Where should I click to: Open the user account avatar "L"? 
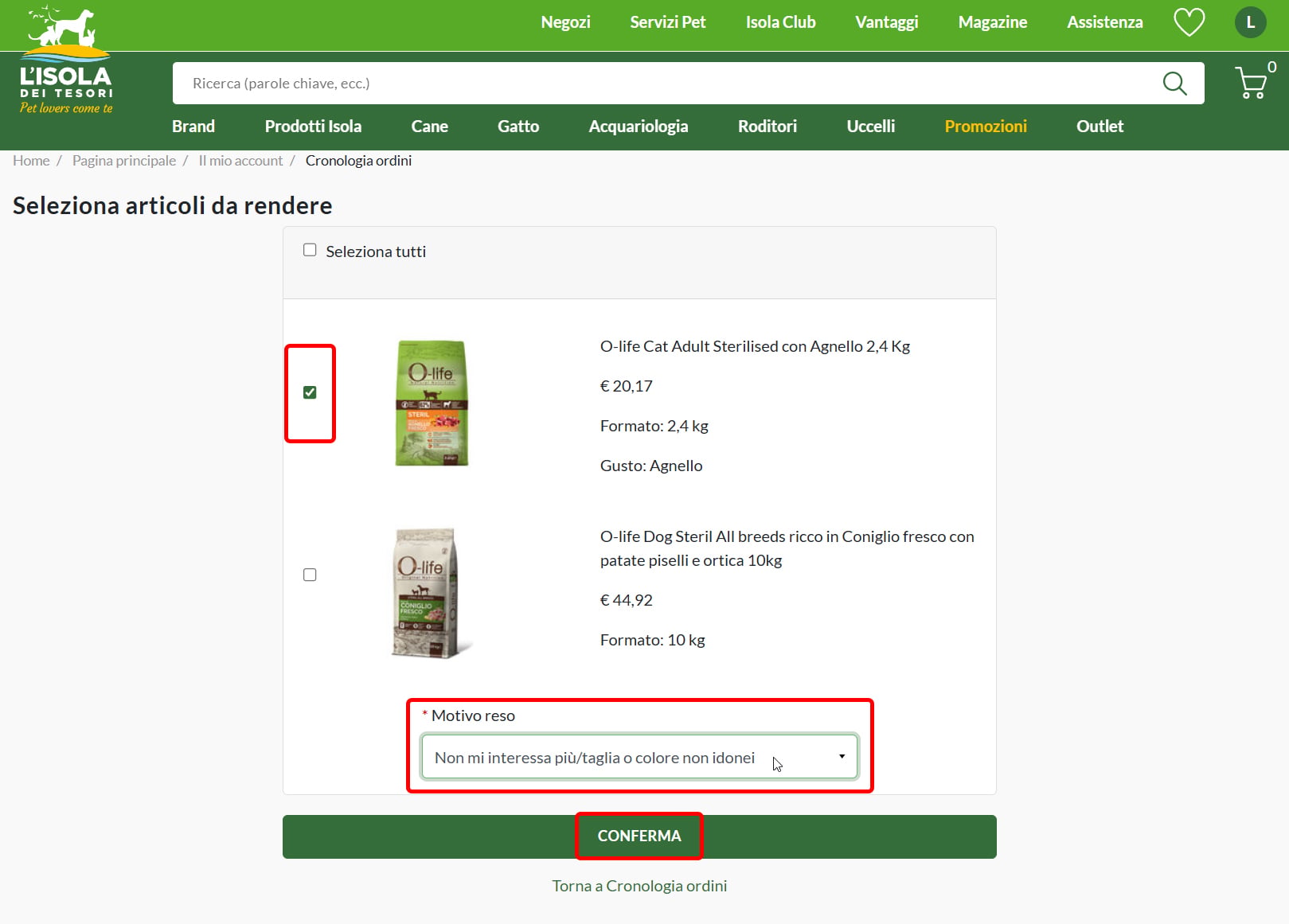pos(1250,22)
